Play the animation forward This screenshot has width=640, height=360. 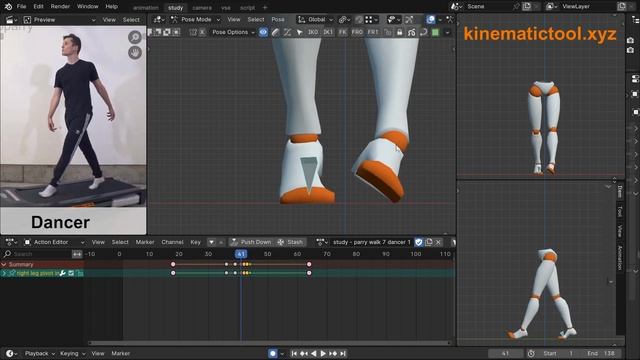(323, 353)
